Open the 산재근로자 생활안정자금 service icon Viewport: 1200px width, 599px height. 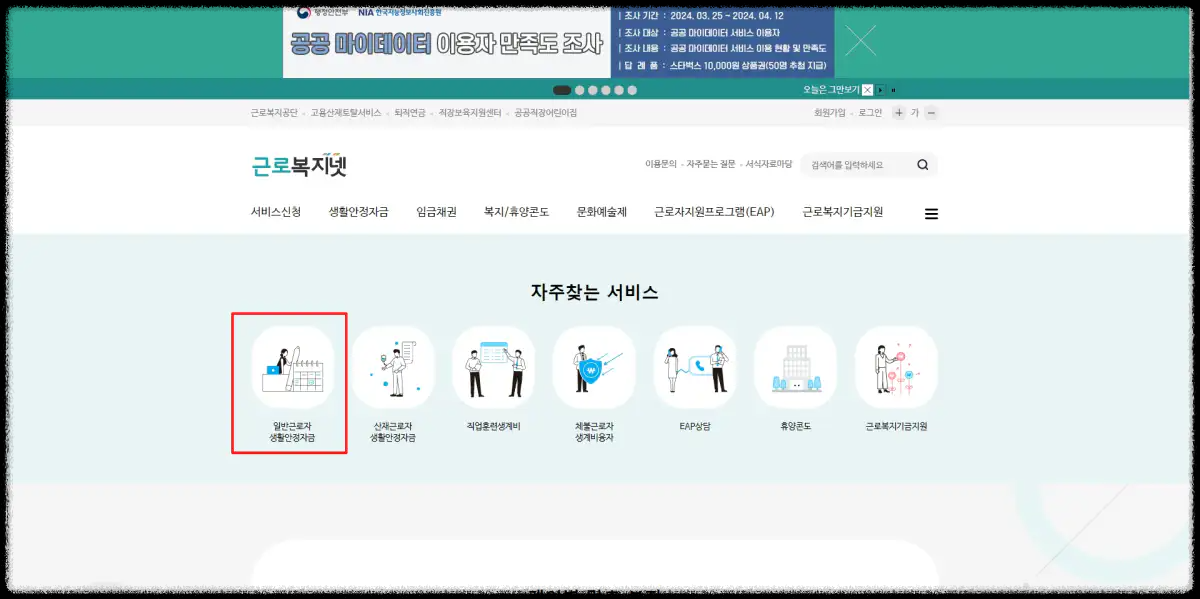393,367
